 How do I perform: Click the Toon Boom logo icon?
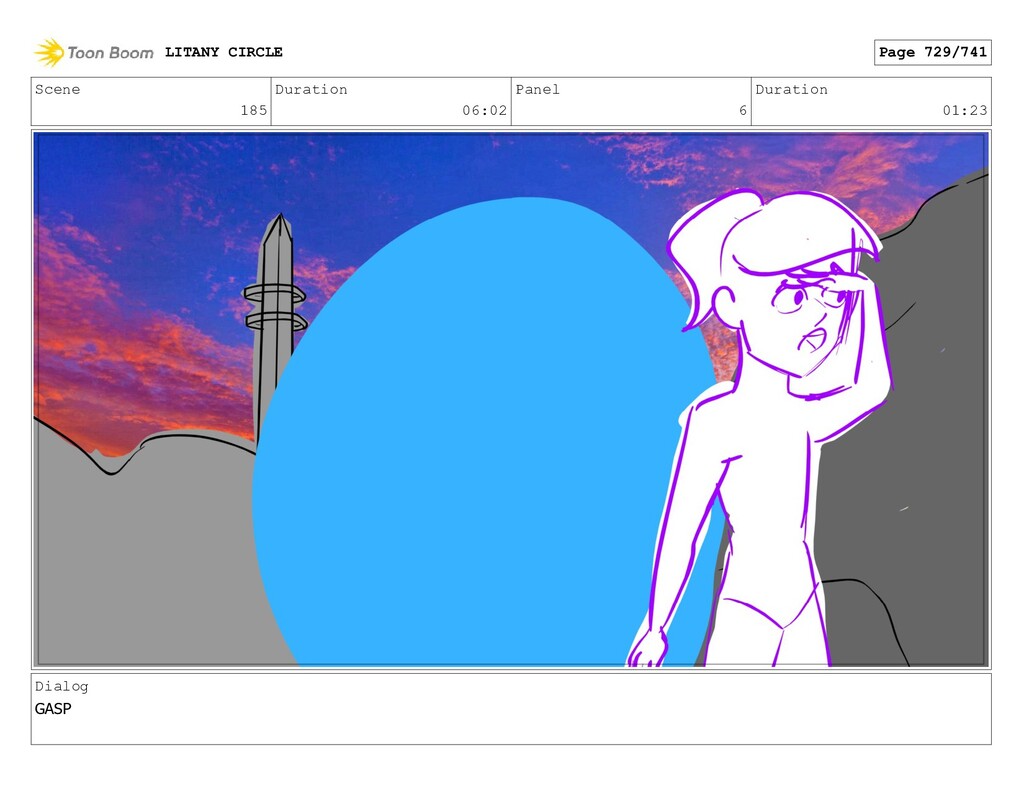tap(49, 52)
